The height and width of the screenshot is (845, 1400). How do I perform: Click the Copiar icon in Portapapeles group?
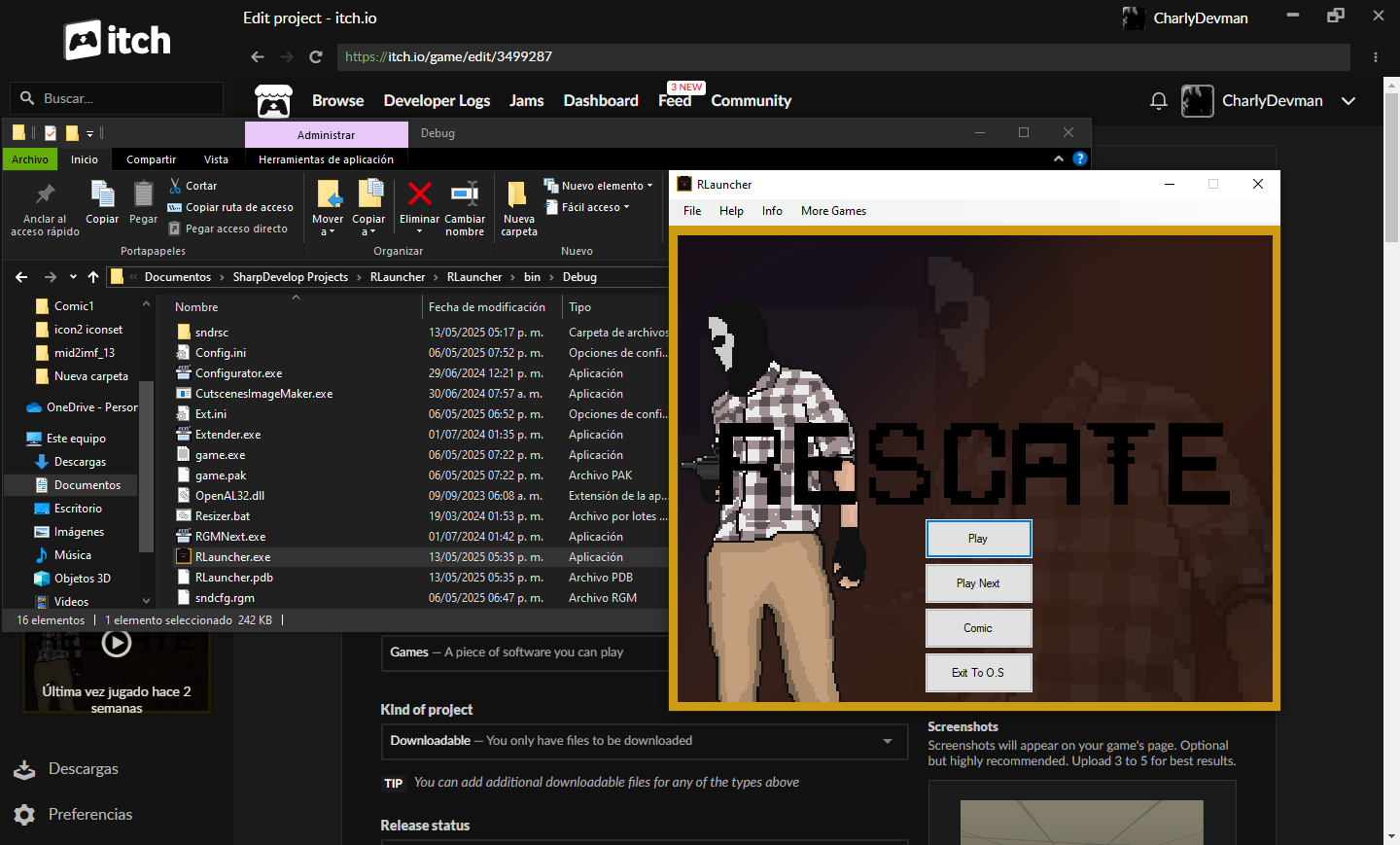pos(102,194)
